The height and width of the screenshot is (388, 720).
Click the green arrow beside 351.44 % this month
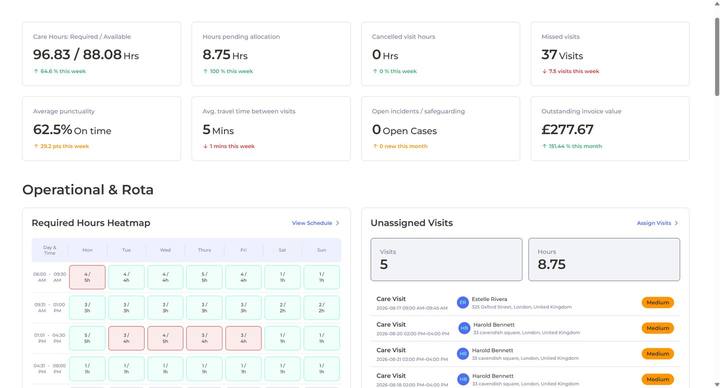click(x=544, y=146)
